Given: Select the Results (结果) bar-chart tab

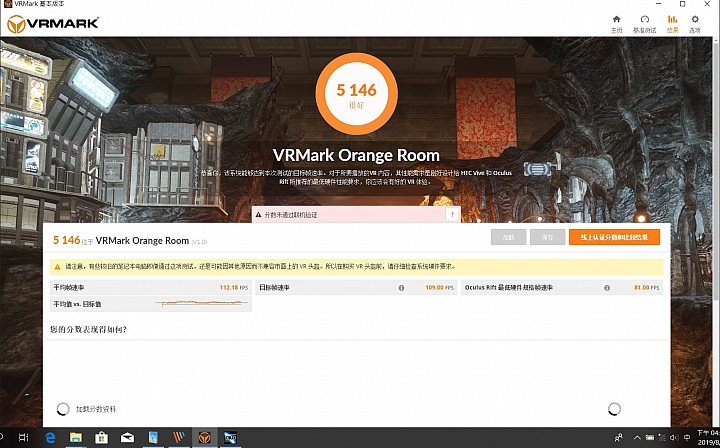Looking at the screenshot, I should tap(672, 24).
